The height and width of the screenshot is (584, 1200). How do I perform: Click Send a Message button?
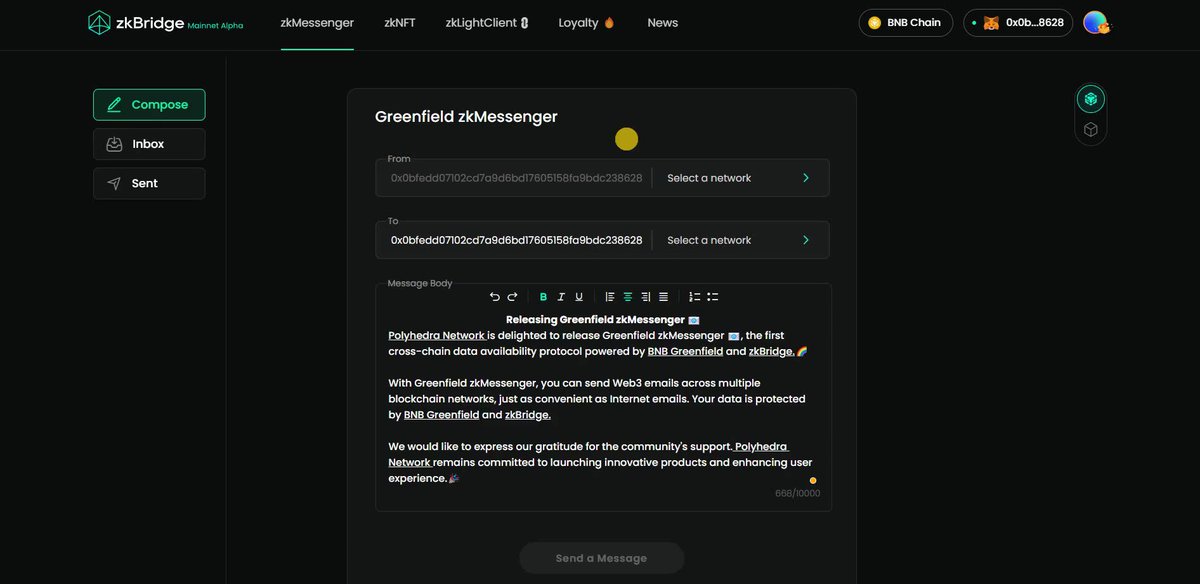[601, 558]
